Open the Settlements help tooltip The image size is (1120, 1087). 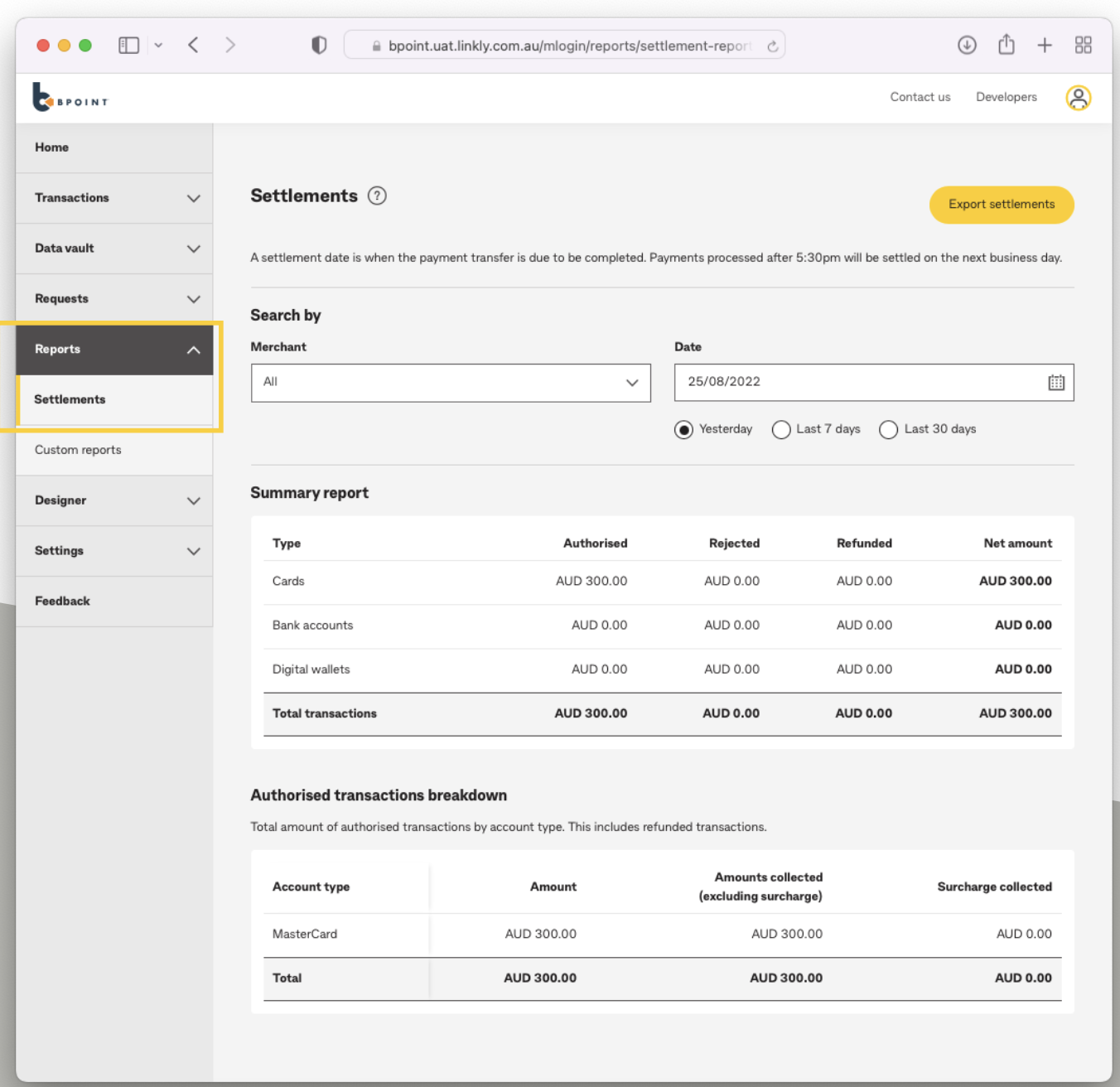coord(378,196)
